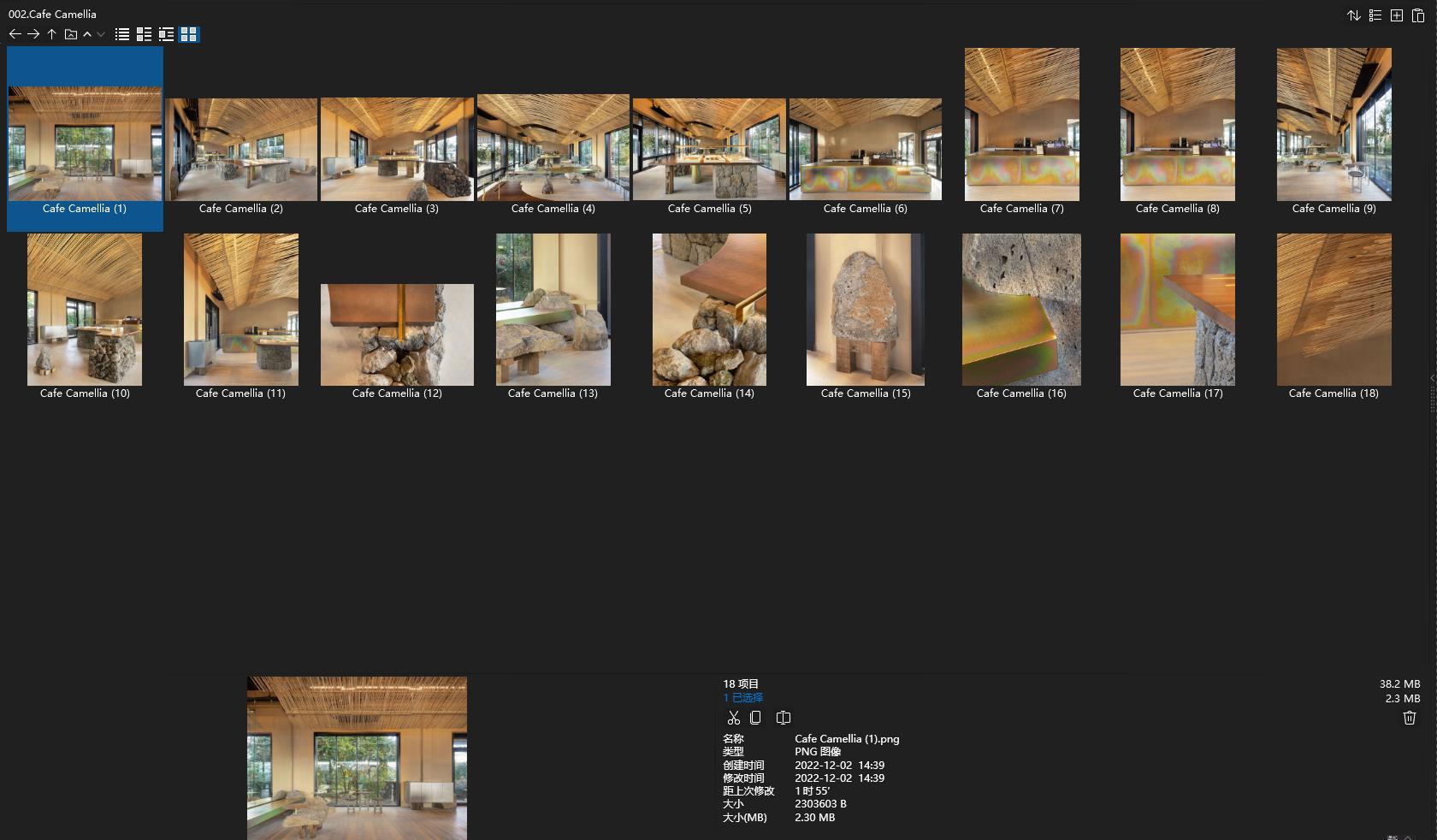Paste from clipboard using the paste icon
This screenshot has height=840, width=1437.
pyautogui.click(x=1417, y=15)
